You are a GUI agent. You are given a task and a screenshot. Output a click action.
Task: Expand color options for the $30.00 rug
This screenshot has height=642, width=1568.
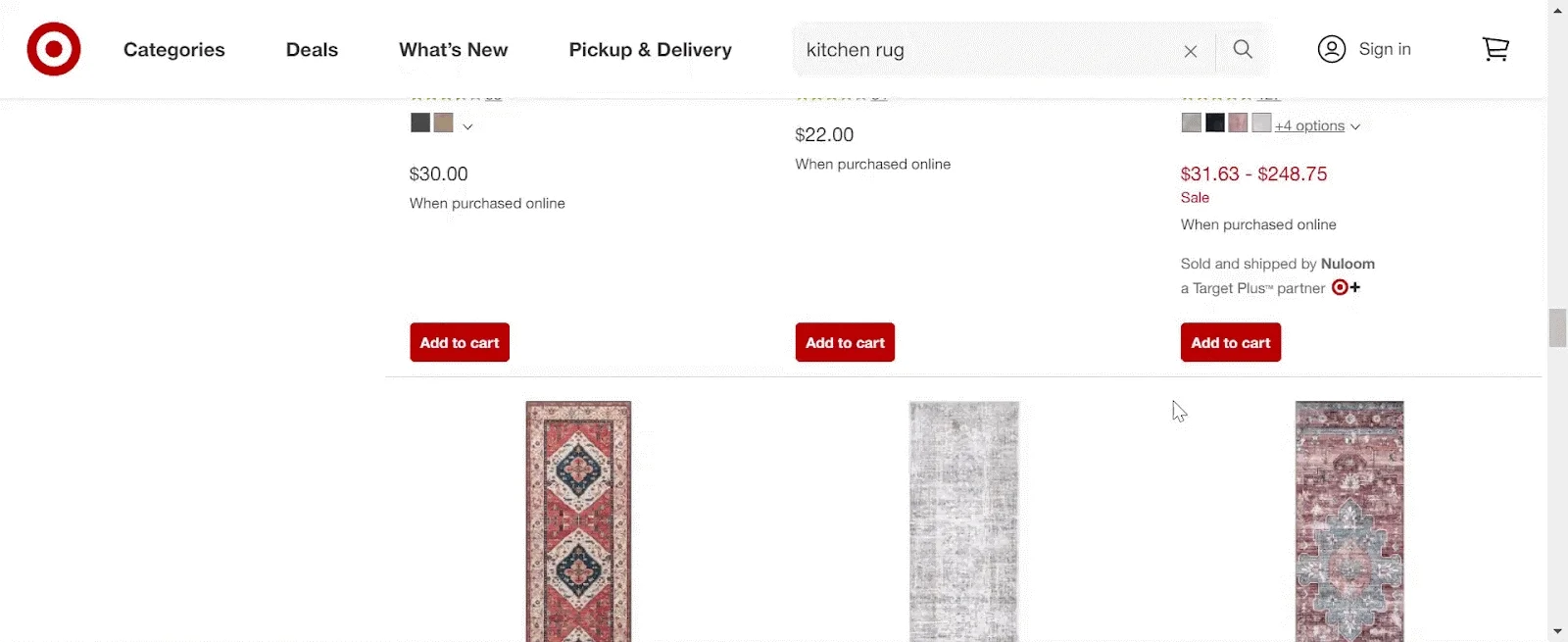(x=467, y=126)
